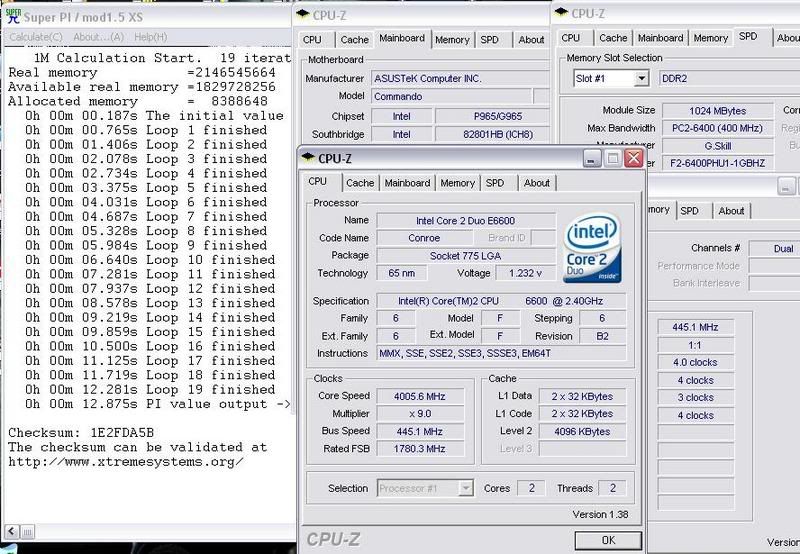Click the xtremesystems.org URL in Super PI
The width and height of the screenshot is (800, 554).
[x=126, y=462]
